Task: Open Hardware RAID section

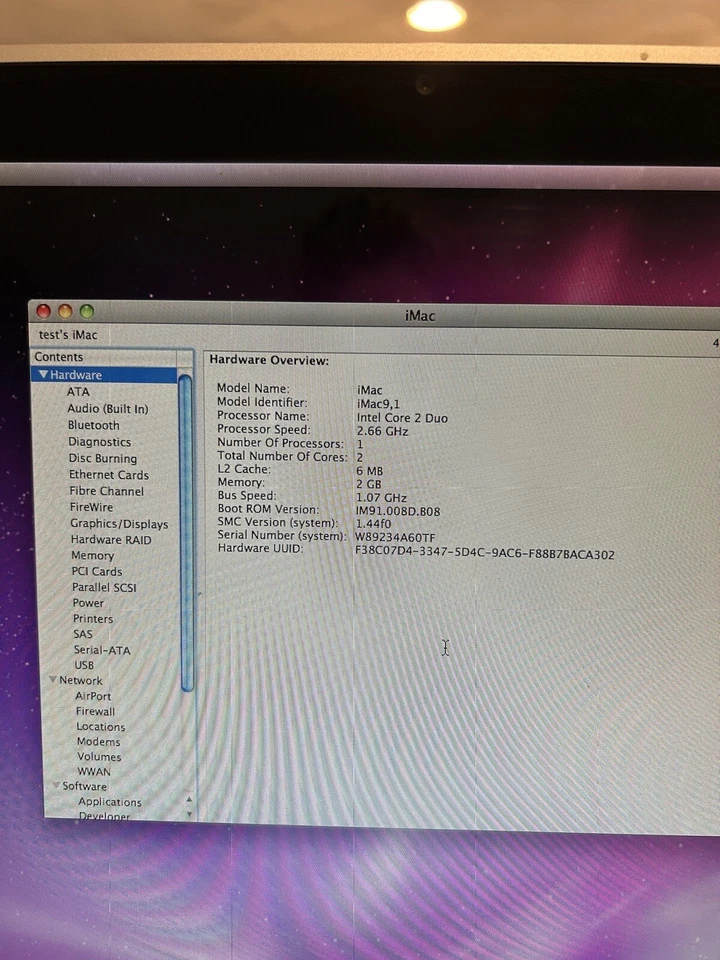Action: (x=111, y=539)
